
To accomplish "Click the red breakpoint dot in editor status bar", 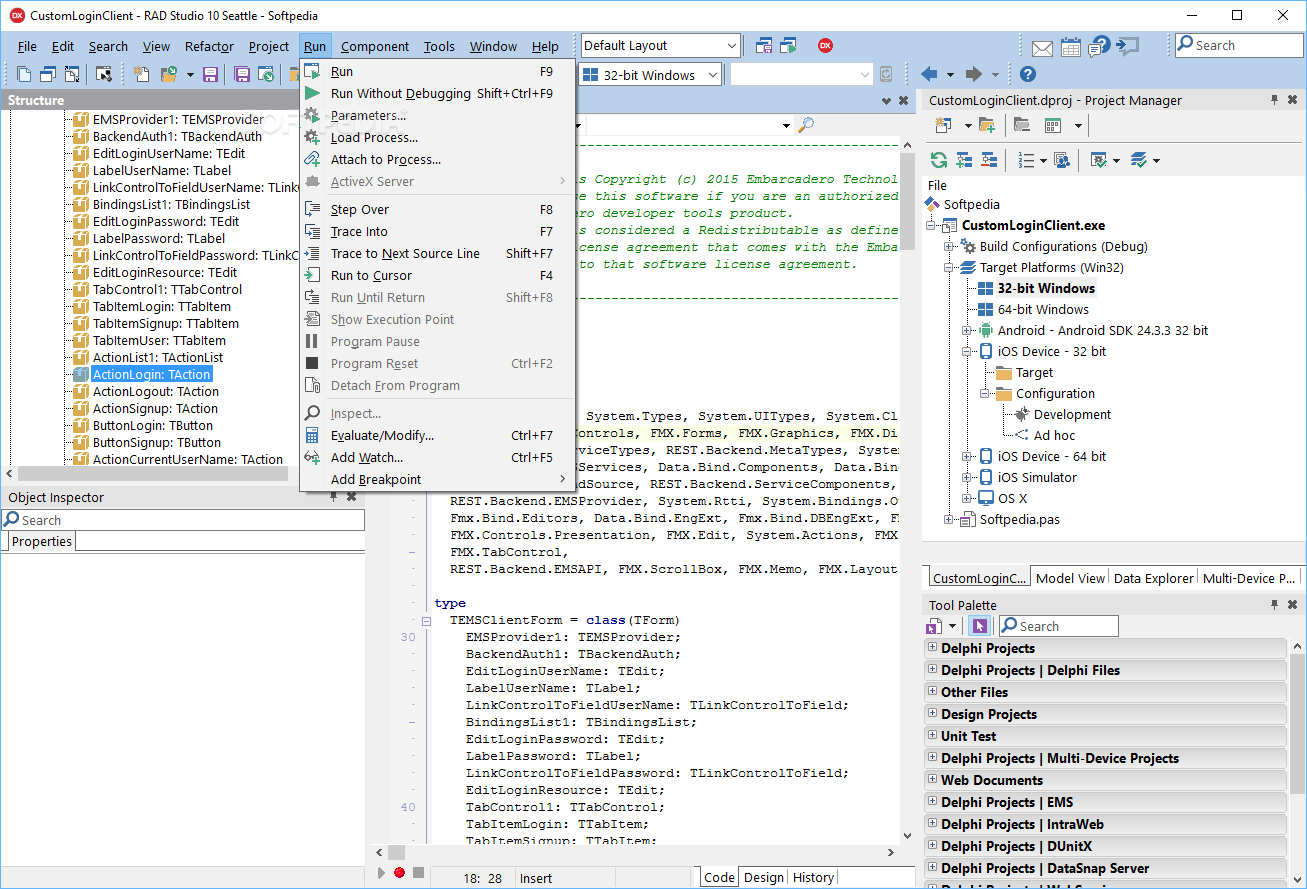I will (399, 872).
